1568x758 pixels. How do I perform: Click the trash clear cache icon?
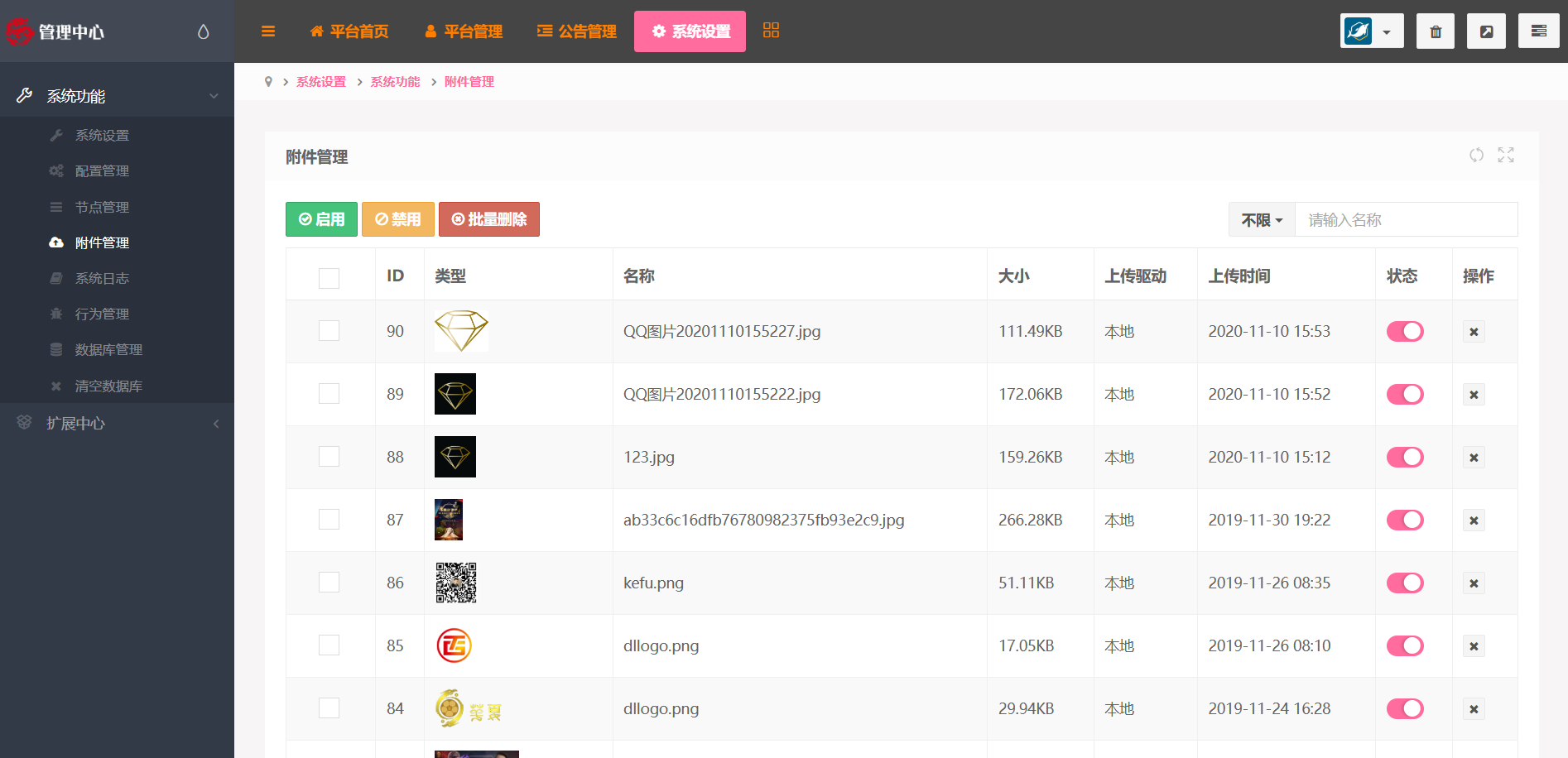pyautogui.click(x=1436, y=31)
